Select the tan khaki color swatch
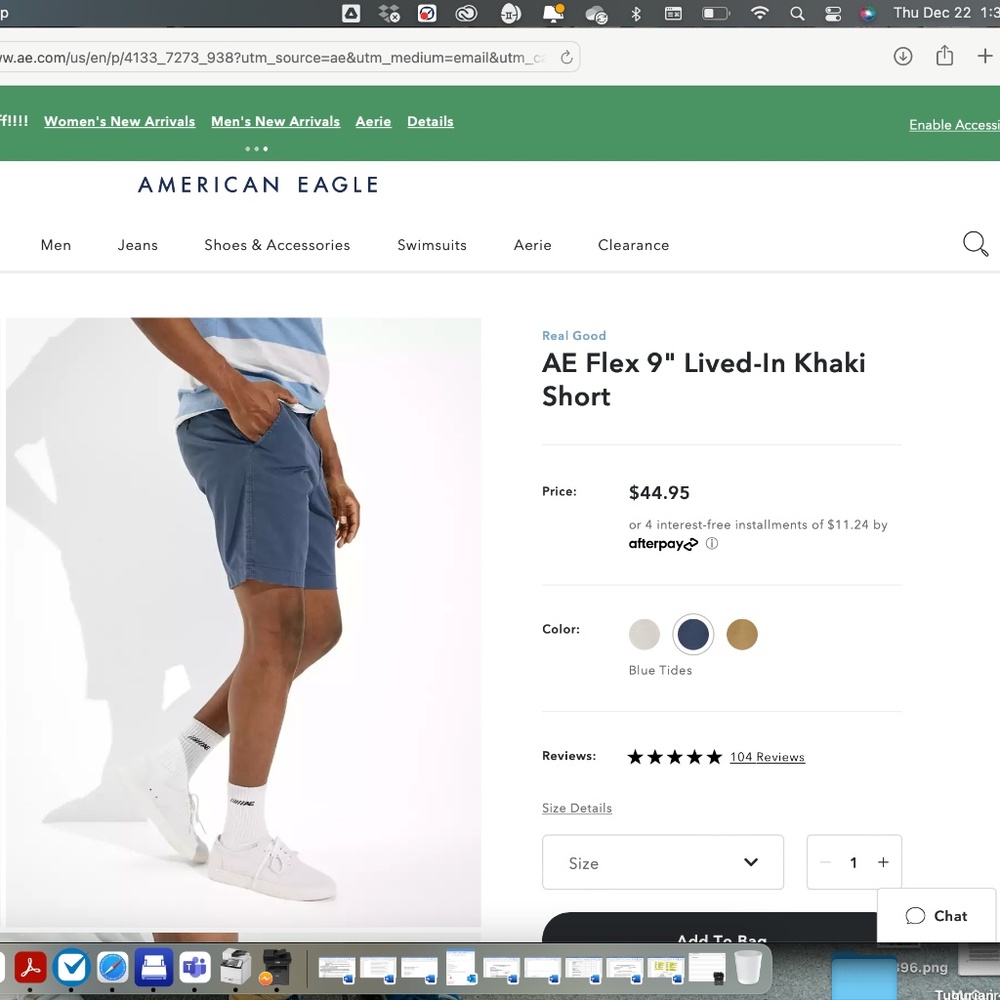Image resolution: width=1000 pixels, height=1000 pixels. point(742,635)
